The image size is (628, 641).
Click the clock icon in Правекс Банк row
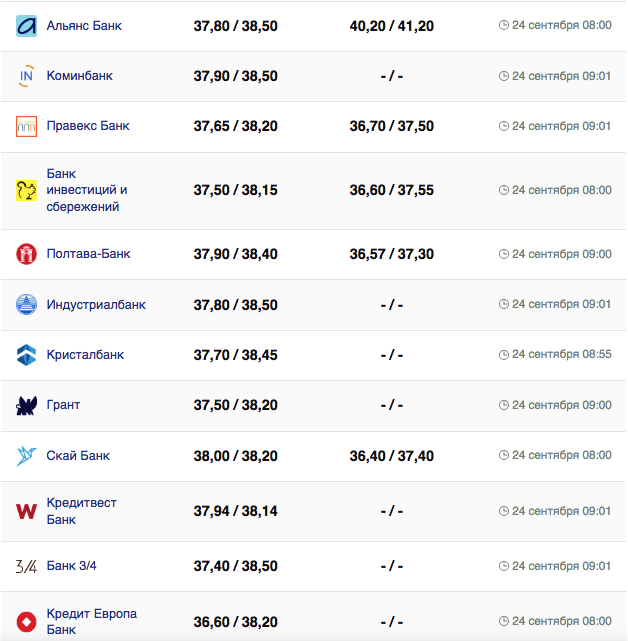503,126
